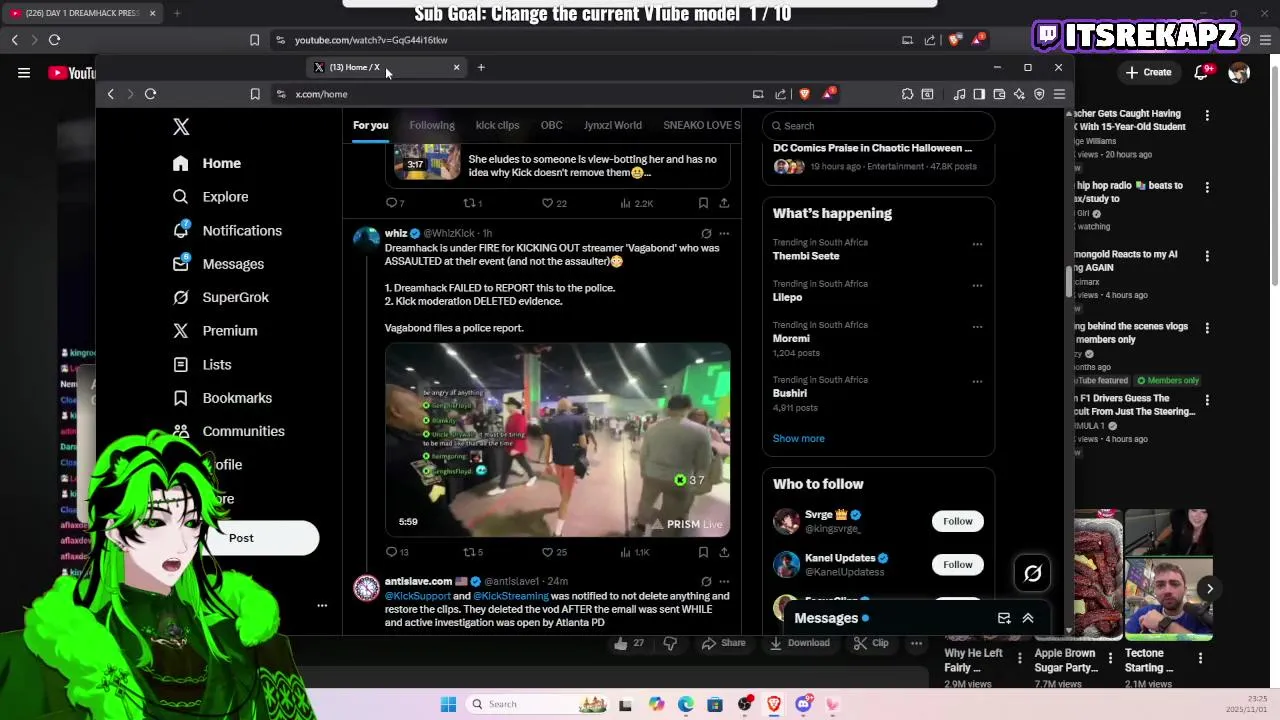Click the X search input field
The image size is (1280, 720).
879,126
